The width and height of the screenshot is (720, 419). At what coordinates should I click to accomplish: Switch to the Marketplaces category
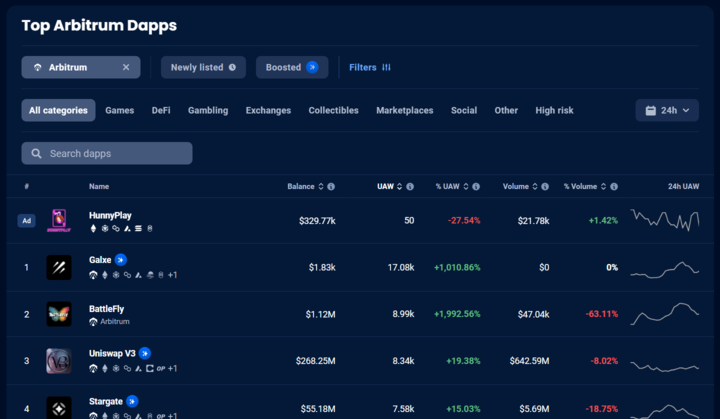(x=405, y=110)
